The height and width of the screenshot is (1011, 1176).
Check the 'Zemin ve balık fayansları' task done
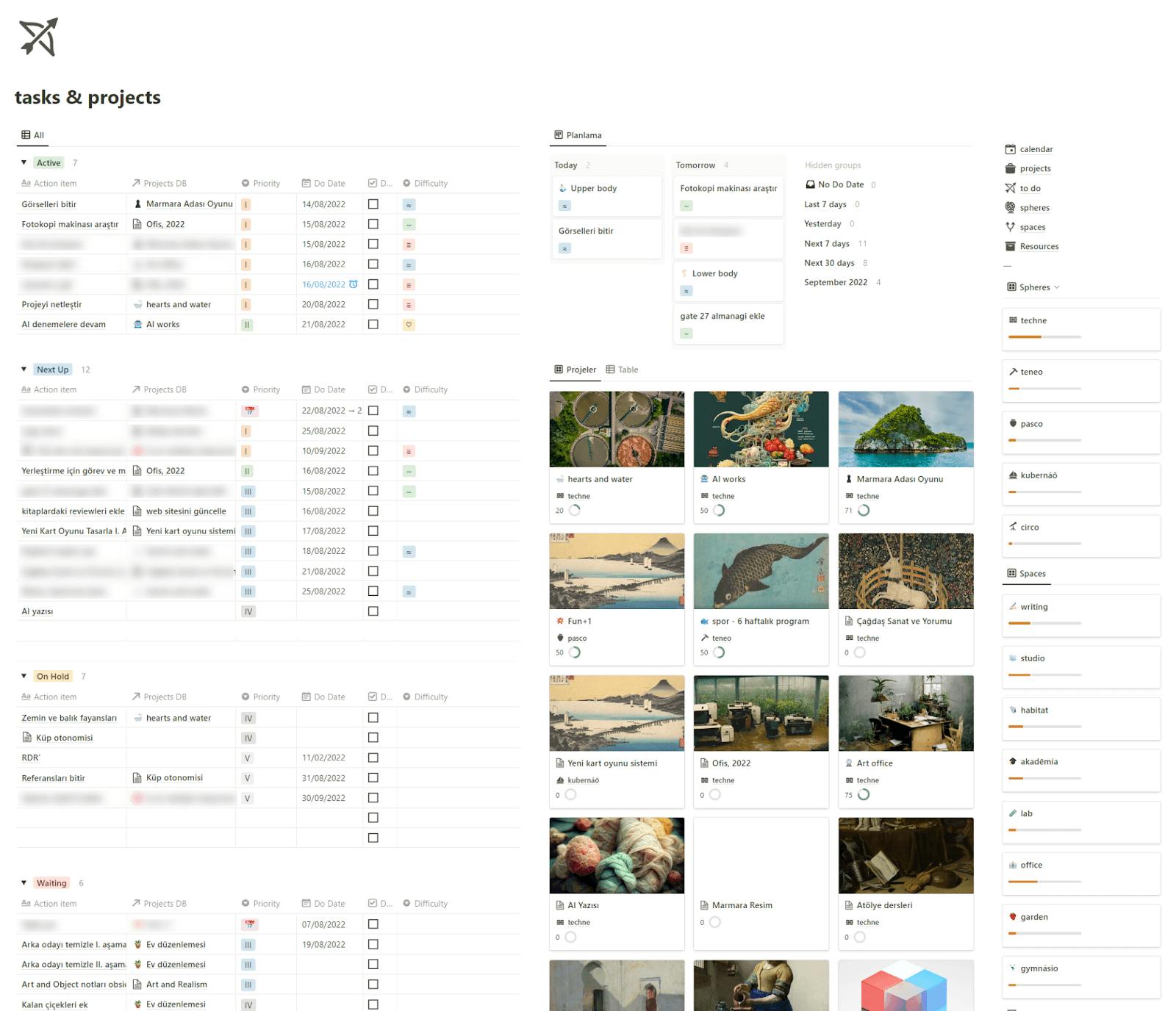(x=373, y=718)
